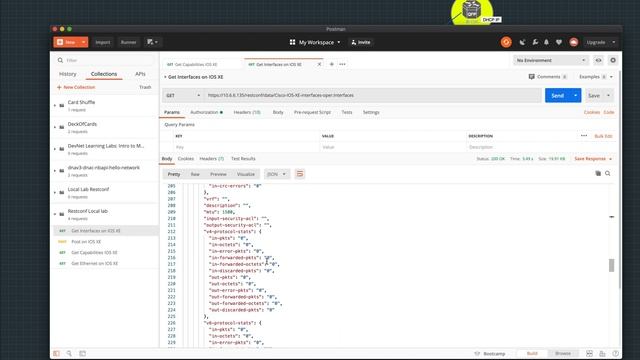Switch to Build mode
This screenshot has height=360, width=640.
(532, 353)
